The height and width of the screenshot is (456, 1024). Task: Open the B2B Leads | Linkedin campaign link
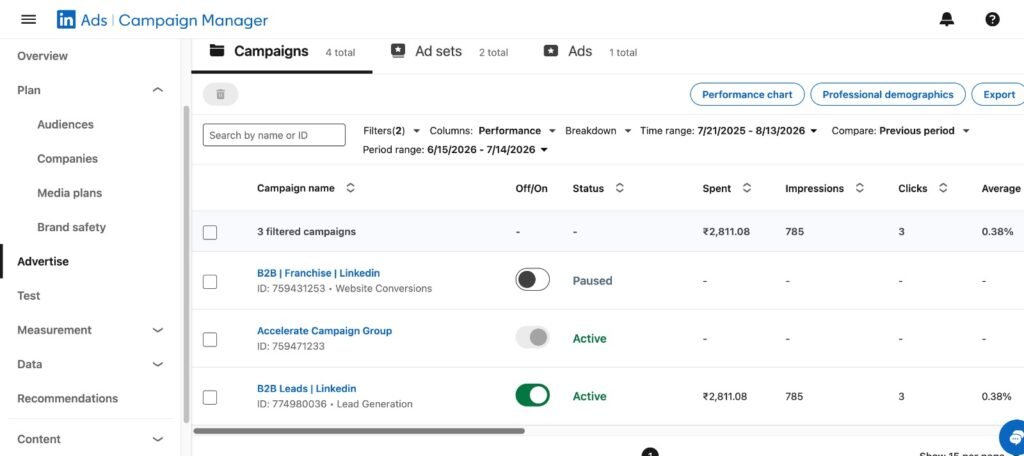click(306, 388)
